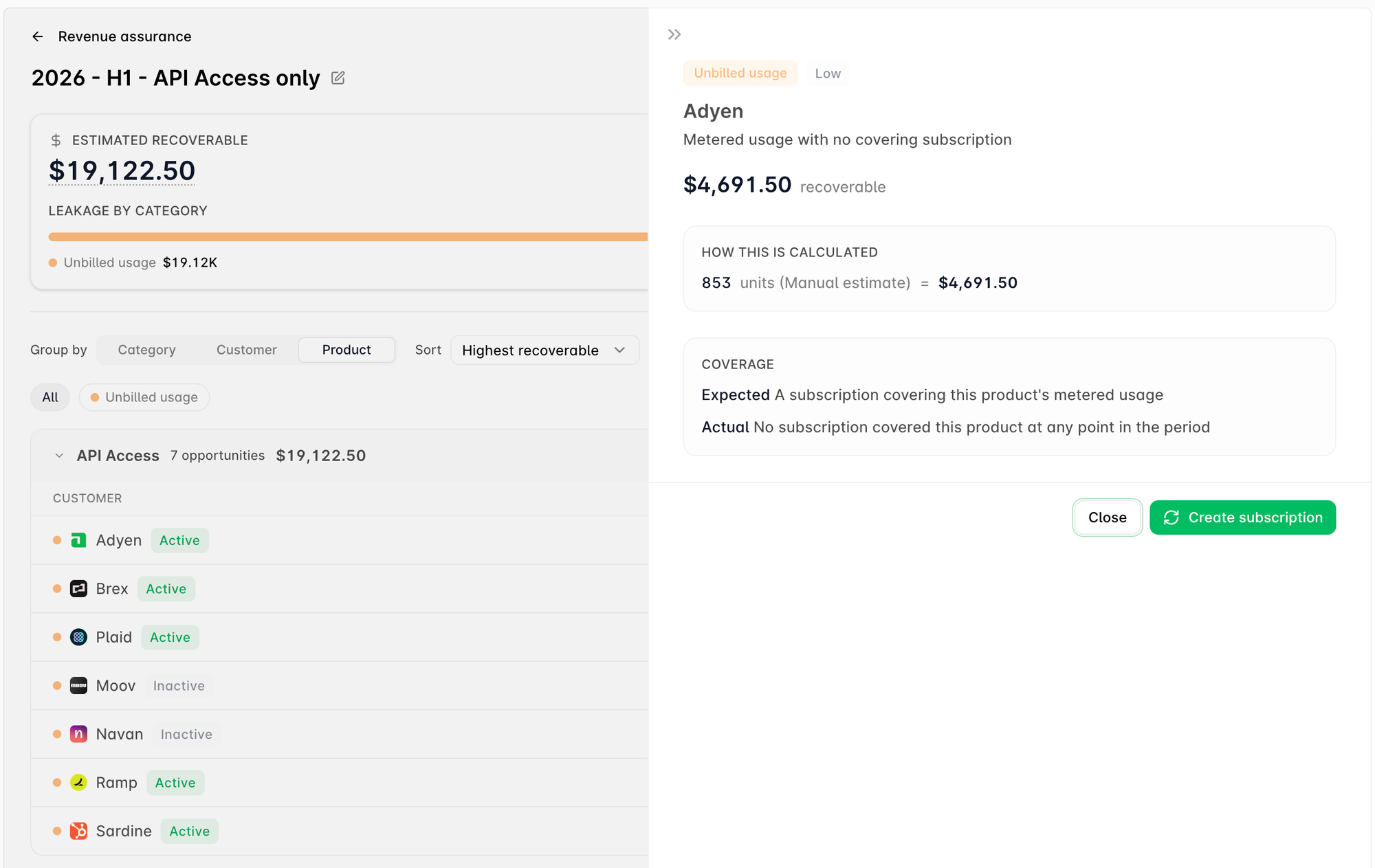Click the 853 units value
This screenshot has height=868, width=1375.
coord(716,283)
